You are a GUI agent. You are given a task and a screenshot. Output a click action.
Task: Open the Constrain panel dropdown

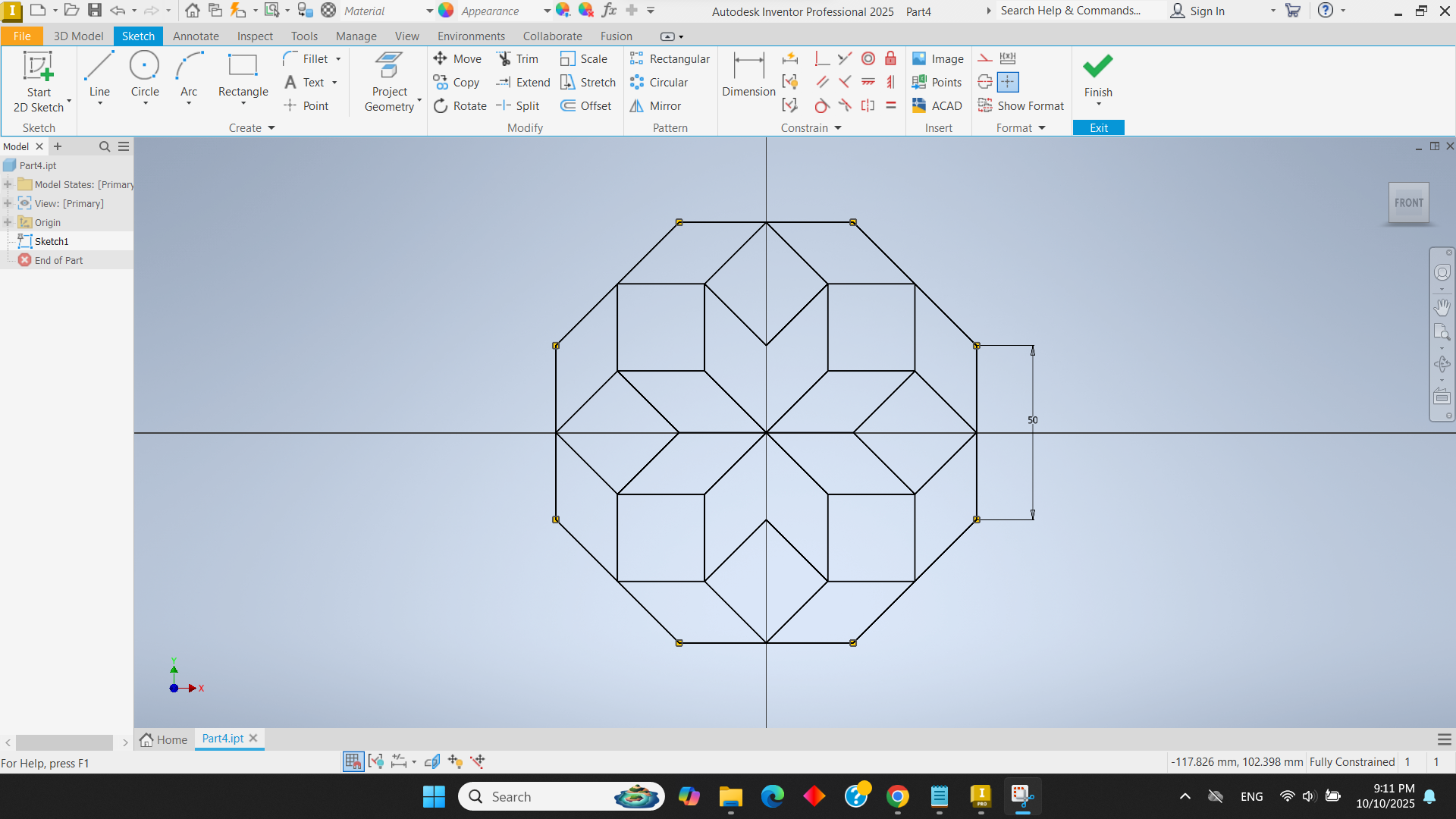click(x=838, y=128)
